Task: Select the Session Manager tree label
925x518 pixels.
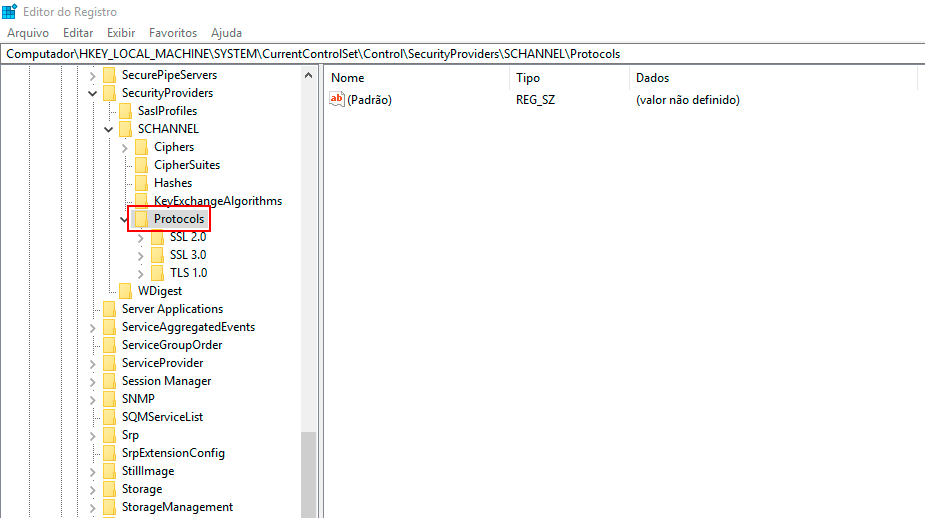Action: pos(166,381)
